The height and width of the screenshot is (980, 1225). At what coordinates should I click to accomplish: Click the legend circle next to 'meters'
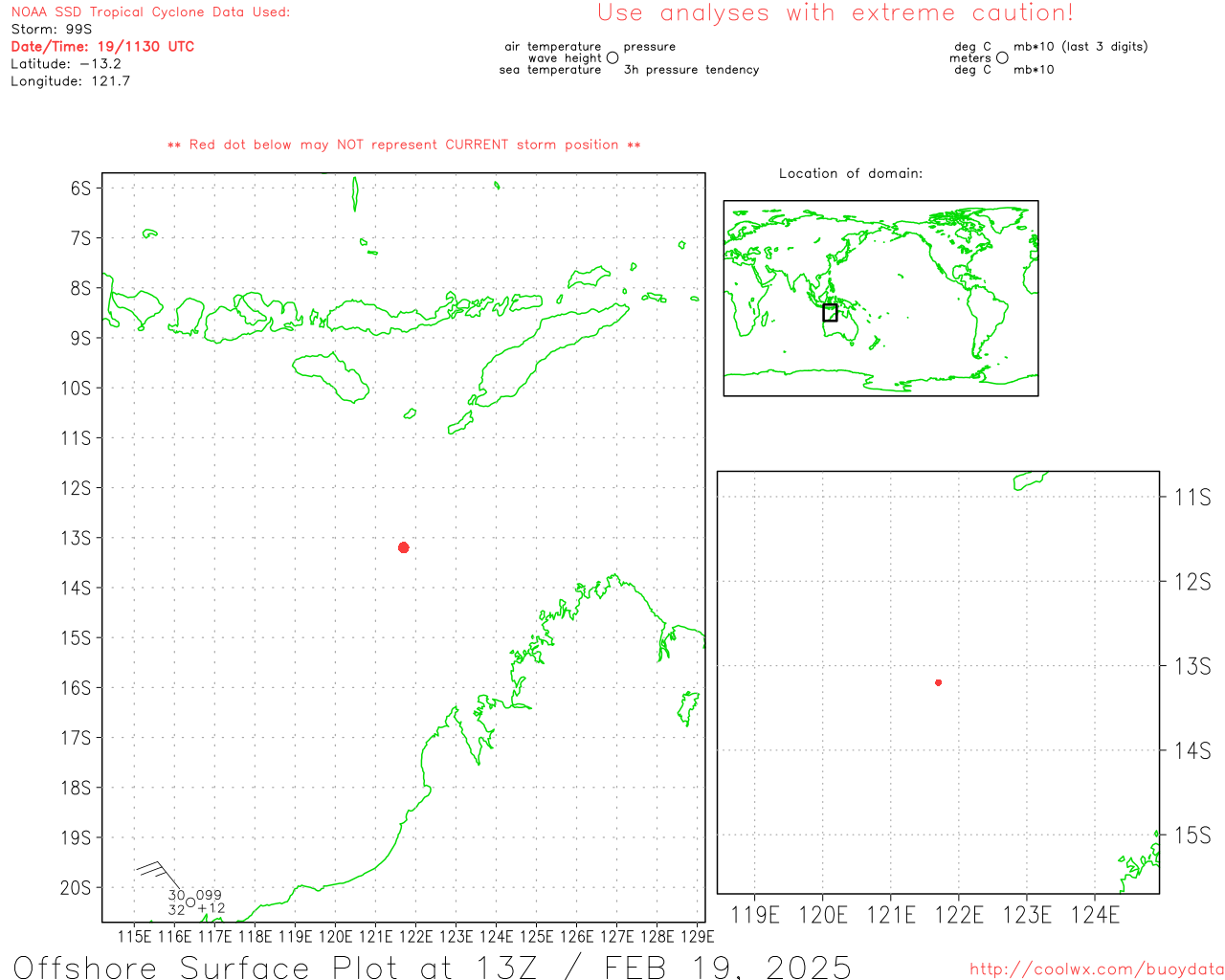click(x=1002, y=57)
